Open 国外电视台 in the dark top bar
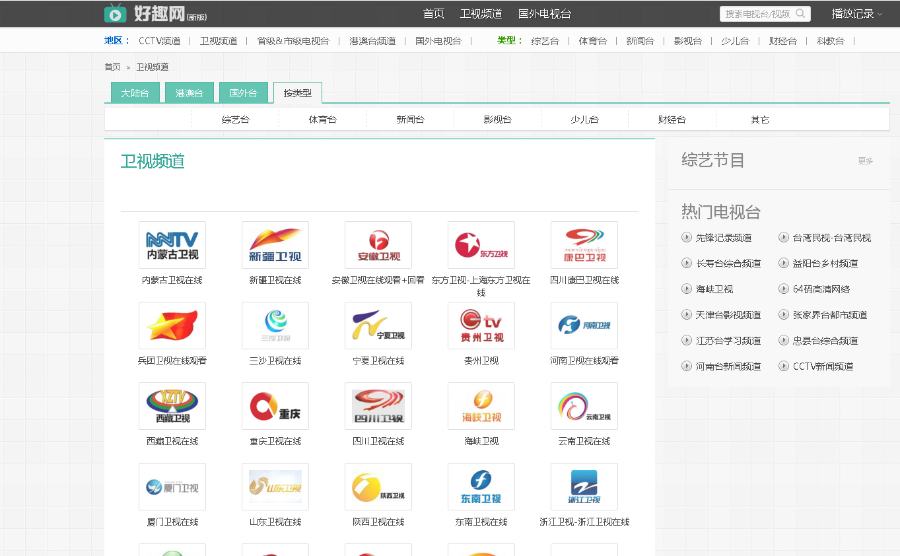900x556 pixels. 544,14
